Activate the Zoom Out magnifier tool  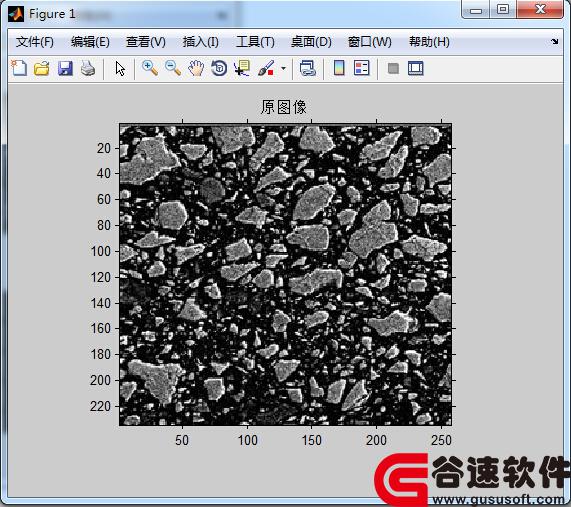(x=173, y=68)
